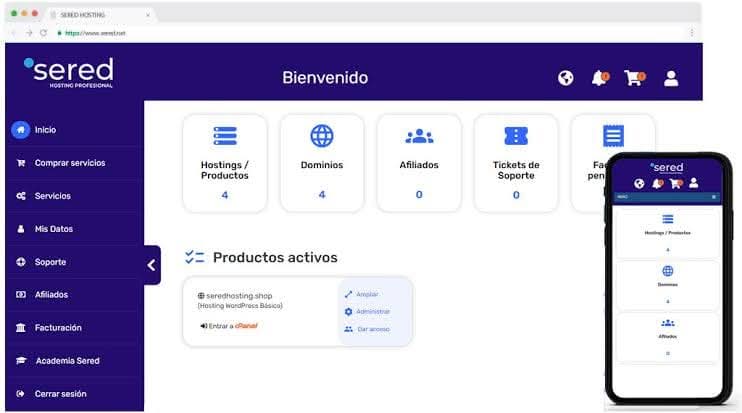The image size is (742, 413).
Task: Click the Afiliados group icon on desktop card
Action: [419, 136]
